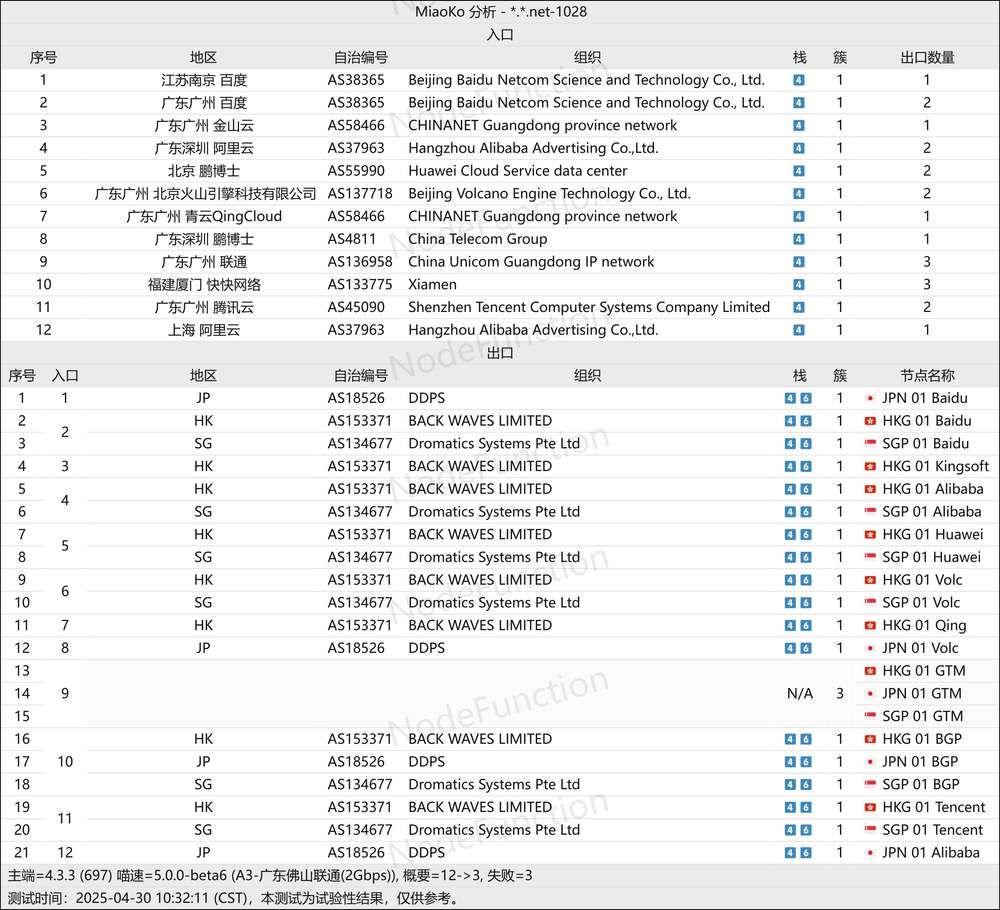Screen dimensions: 1000x910
Task: Click the Singapore flag beside SGP 01 Alibaba
Action: [870, 511]
